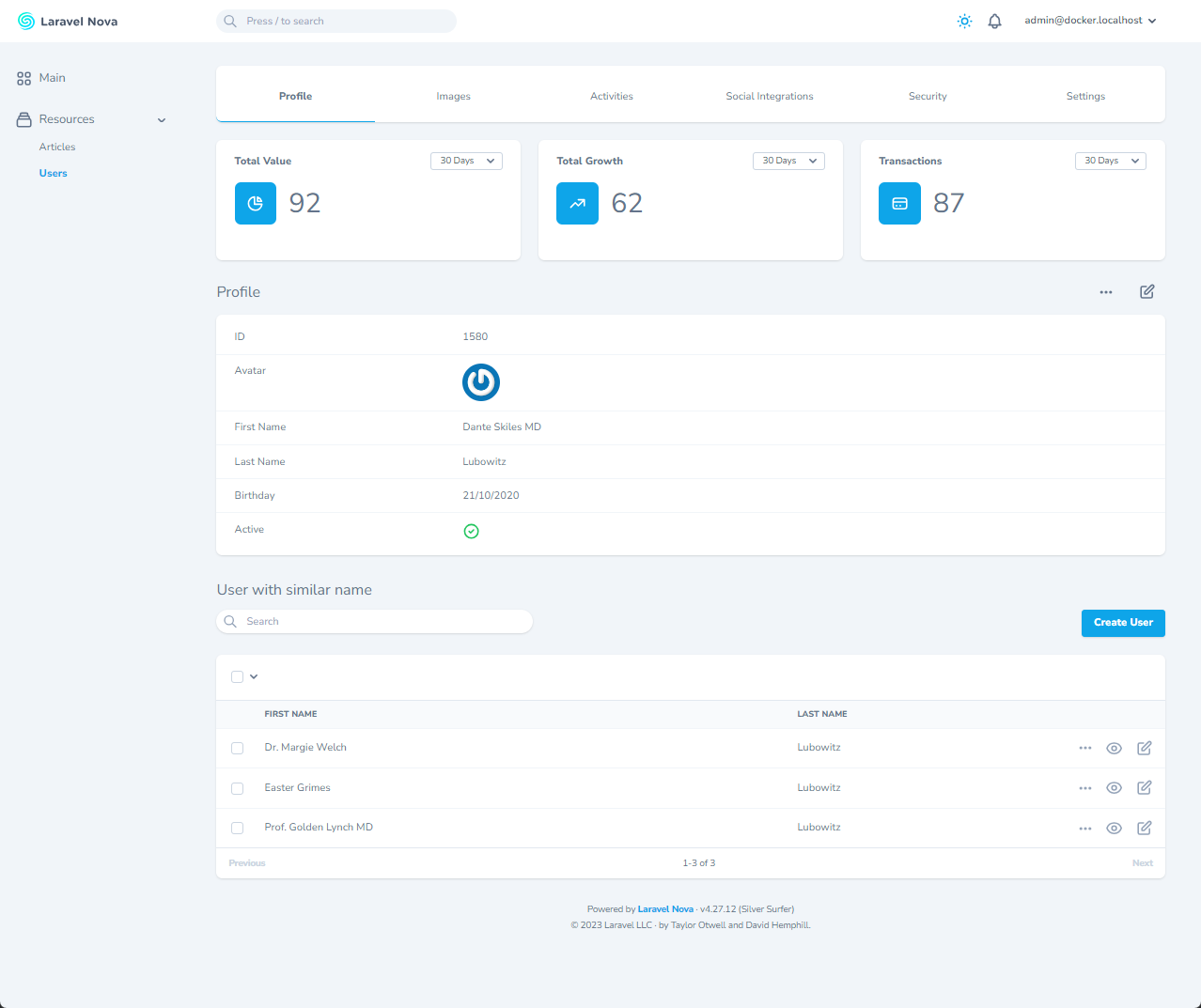The width and height of the screenshot is (1201, 1008).
Task: Toggle the light/dark theme sun icon
Action: point(964,20)
